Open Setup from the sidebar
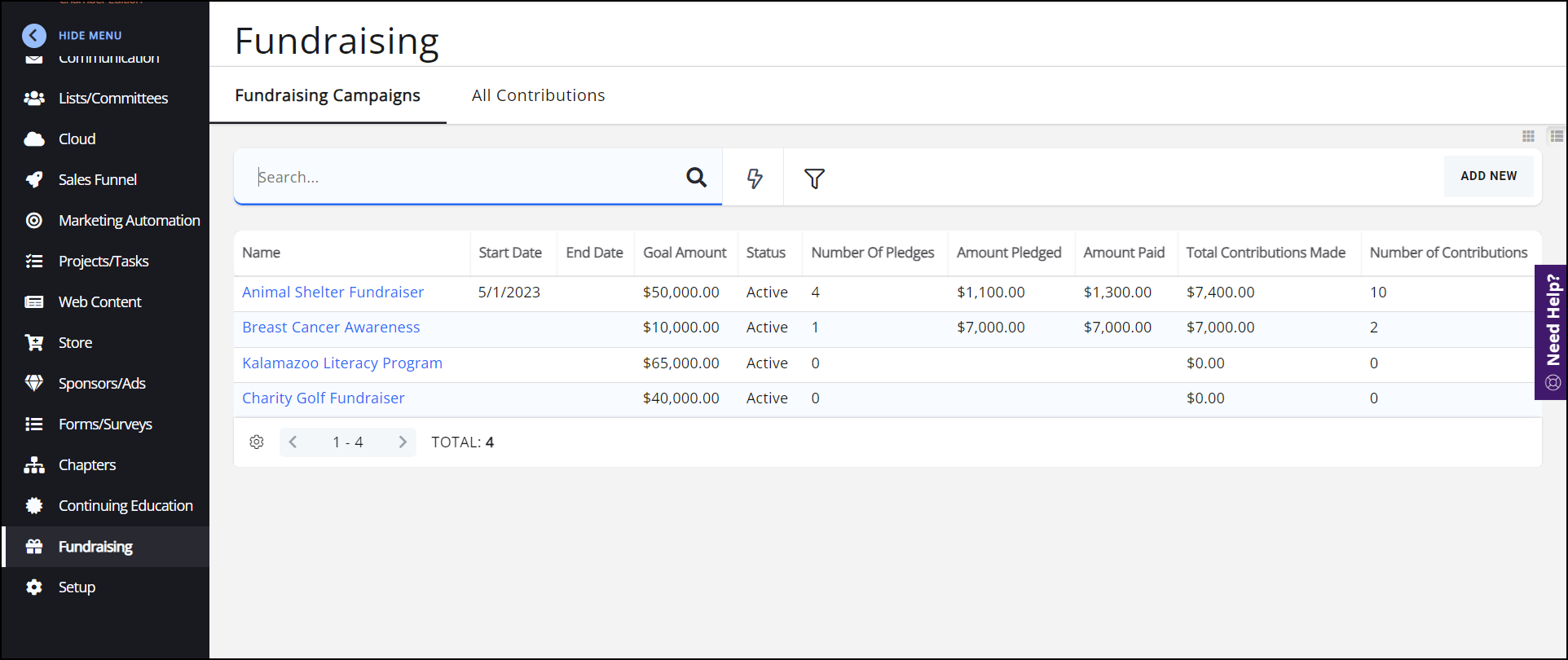This screenshot has width=1568, height=660. tap(77, 587)
